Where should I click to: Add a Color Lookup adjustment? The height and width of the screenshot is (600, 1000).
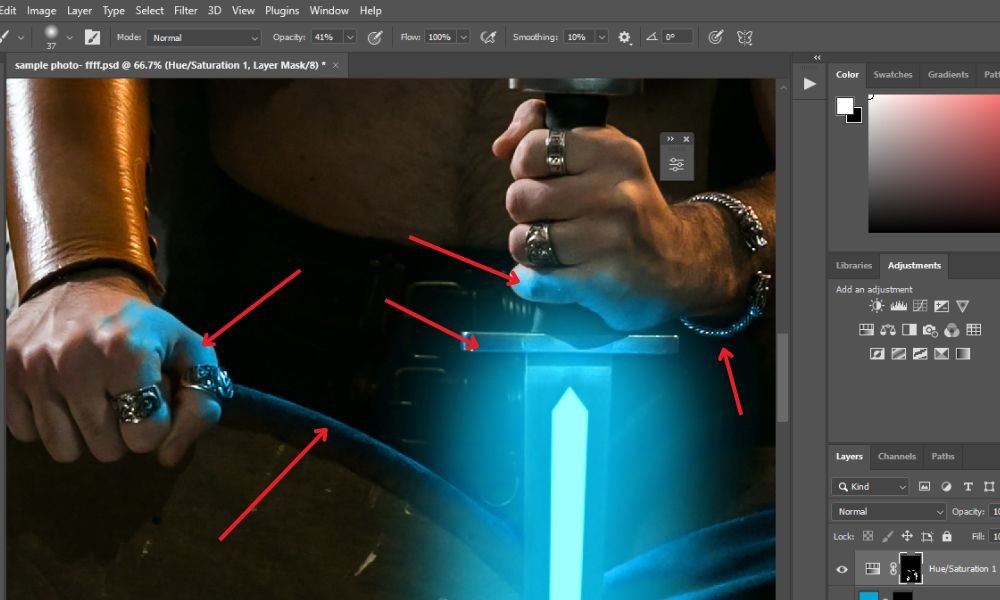click(973, 330)
